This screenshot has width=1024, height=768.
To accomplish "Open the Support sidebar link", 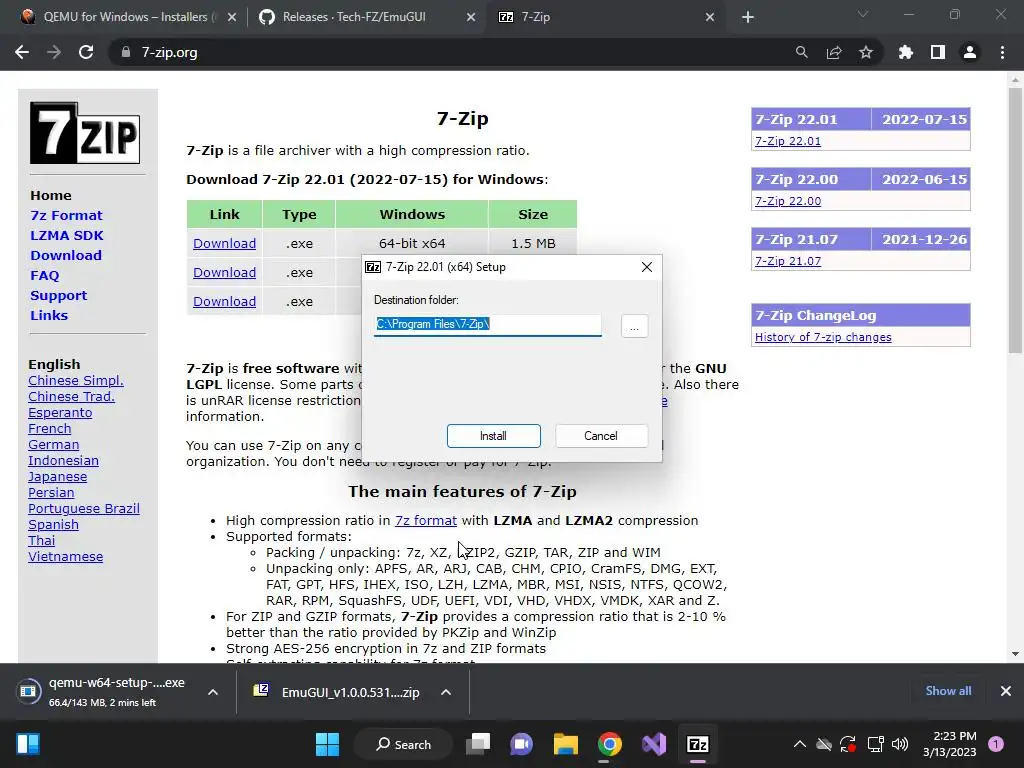I will pyautogui.click(x=58, y=295).
